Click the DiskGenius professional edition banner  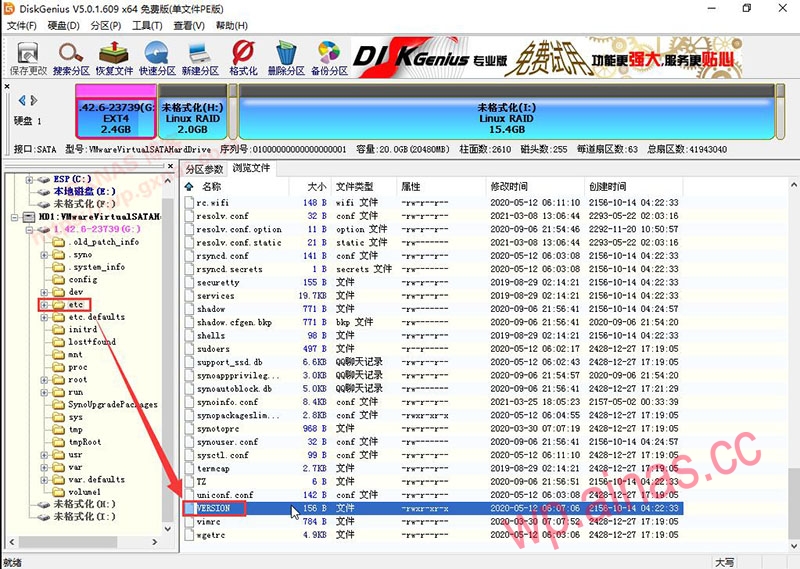[x=546, y=58]
